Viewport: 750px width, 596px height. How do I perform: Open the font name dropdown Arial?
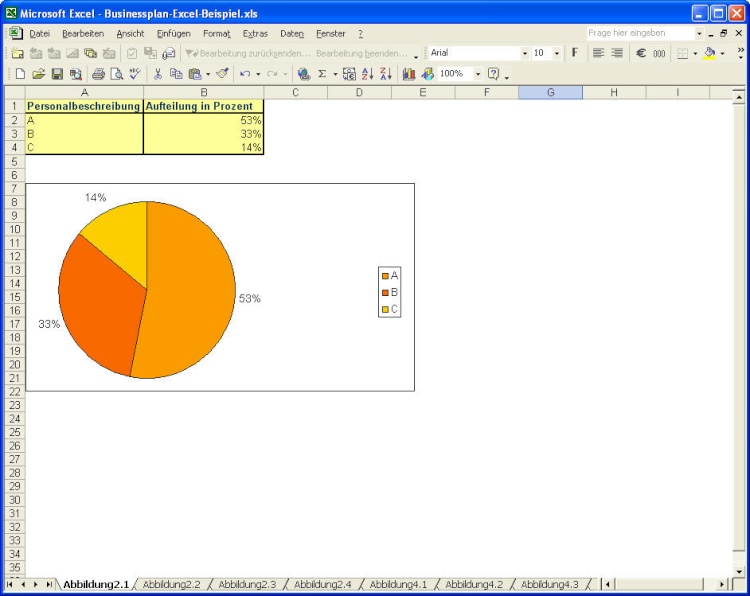pos(525,53)
